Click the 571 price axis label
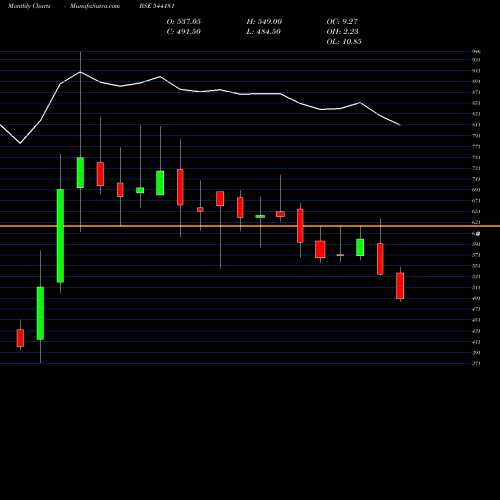The width and height of the screenshot is (500, 500). pyautogui.click(x=476, y=255)
